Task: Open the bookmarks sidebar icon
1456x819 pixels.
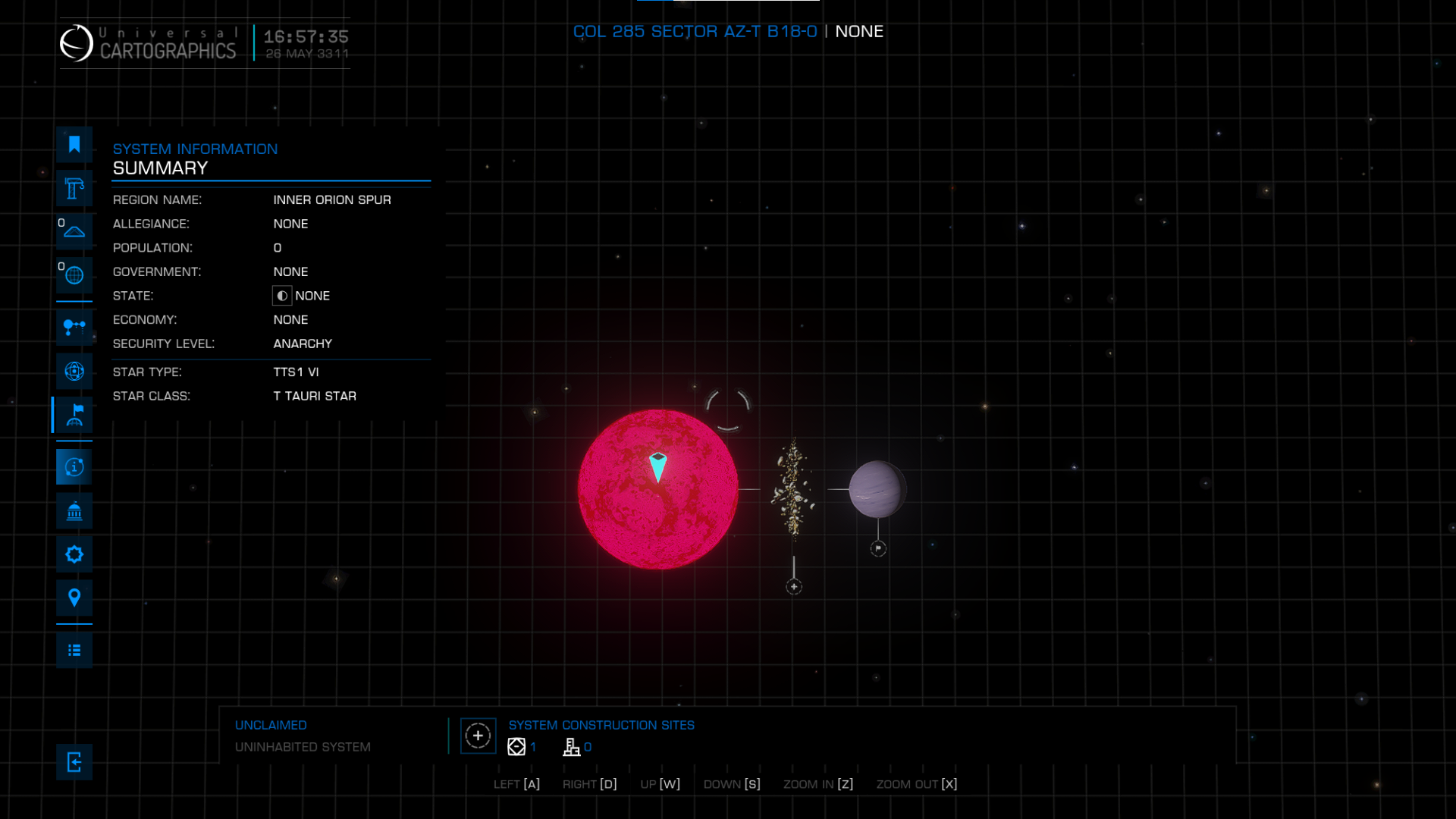Action: coord(74,145)
